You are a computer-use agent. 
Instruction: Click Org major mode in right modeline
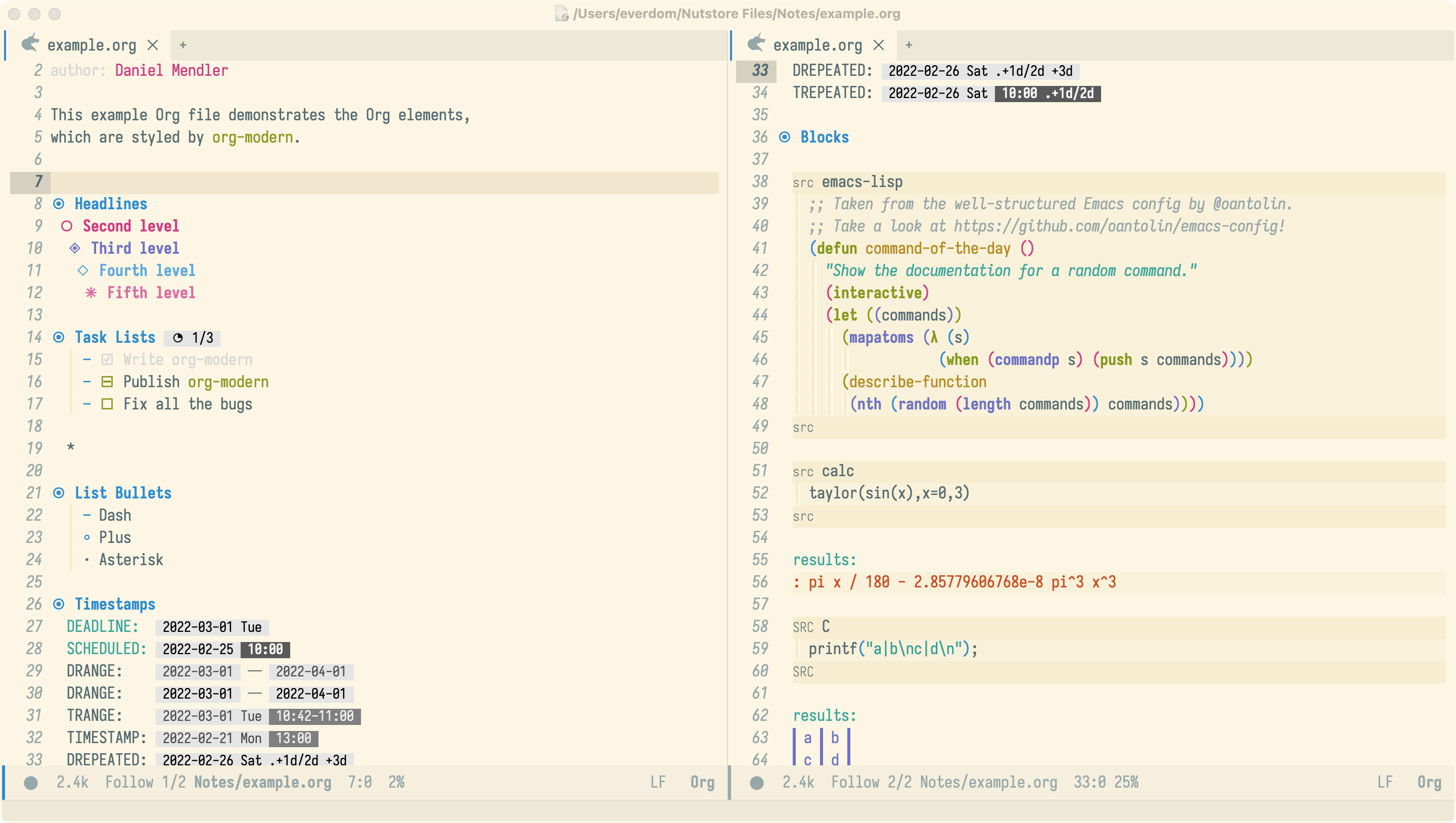tap(1428, 782)
